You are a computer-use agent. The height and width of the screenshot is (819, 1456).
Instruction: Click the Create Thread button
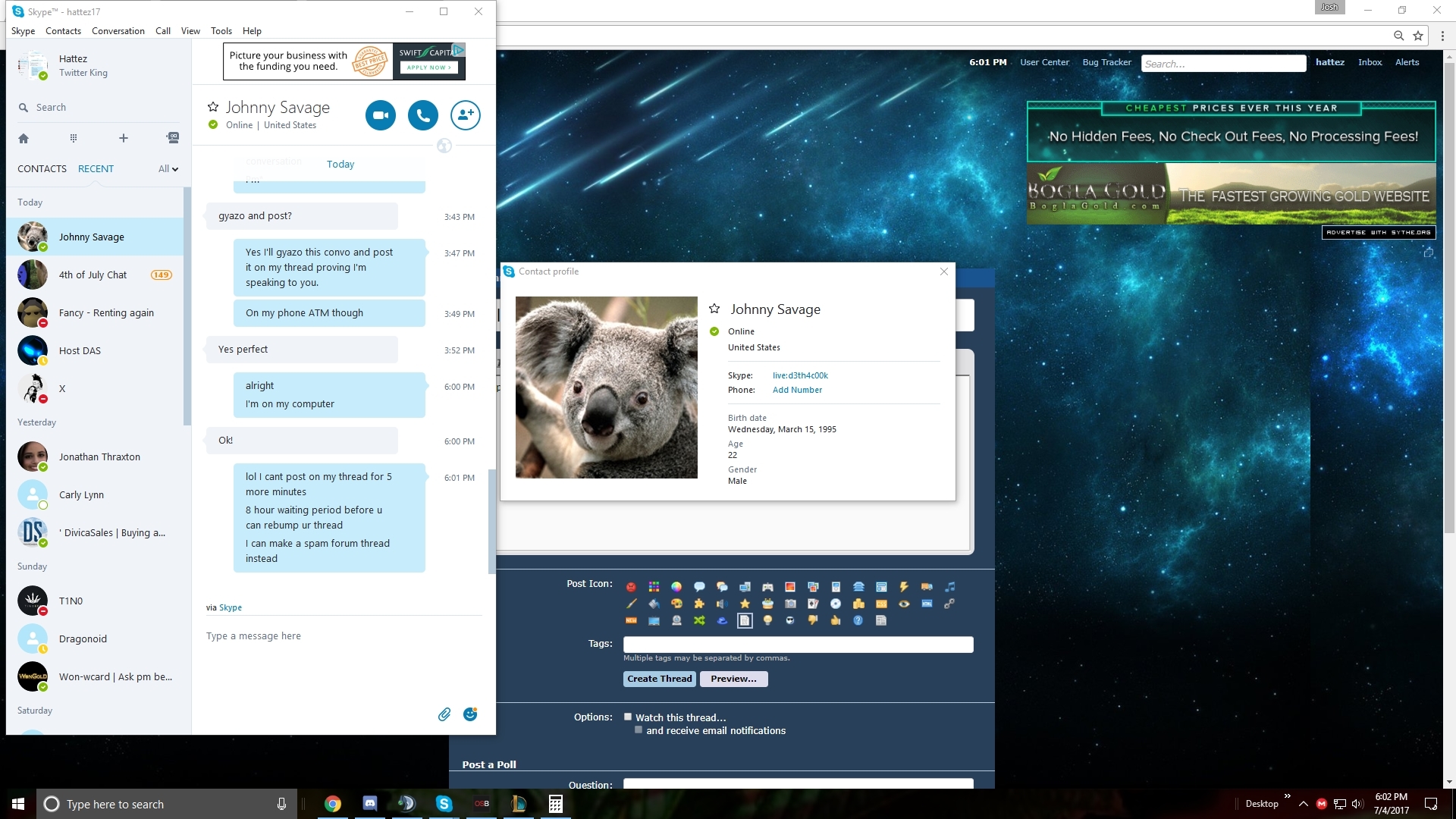coord(659,679)
